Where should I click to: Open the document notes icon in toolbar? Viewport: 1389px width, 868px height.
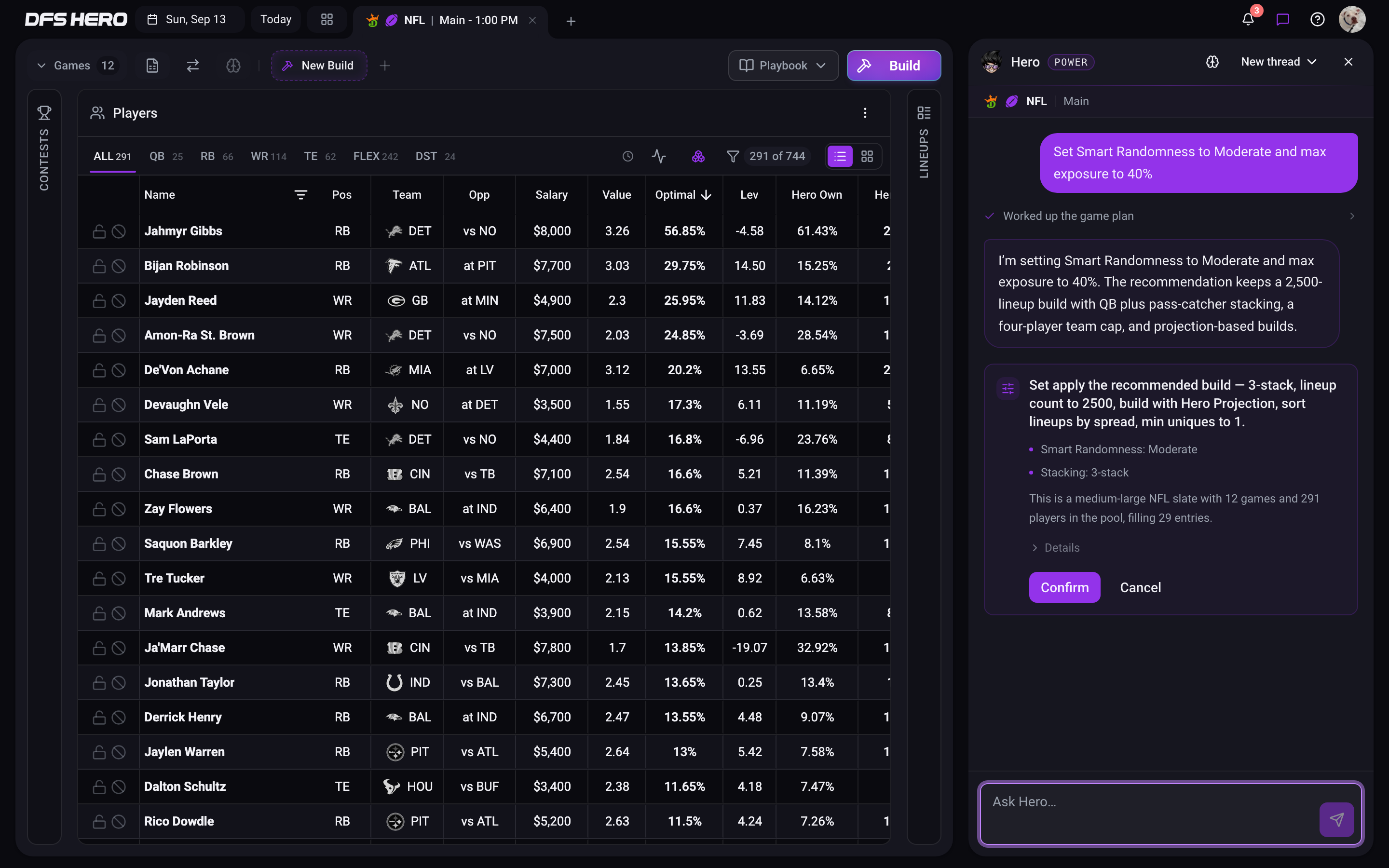click(x=152, y=66)
